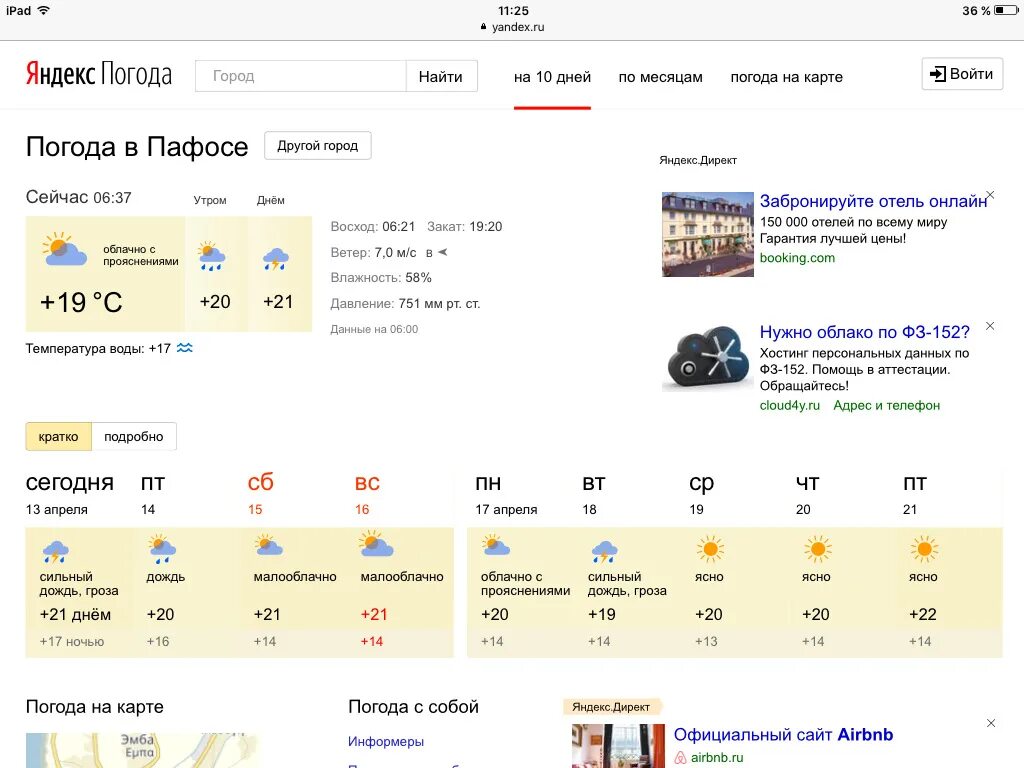
Task: Click the вс Sunday heading
Action: tap(367, 483)
